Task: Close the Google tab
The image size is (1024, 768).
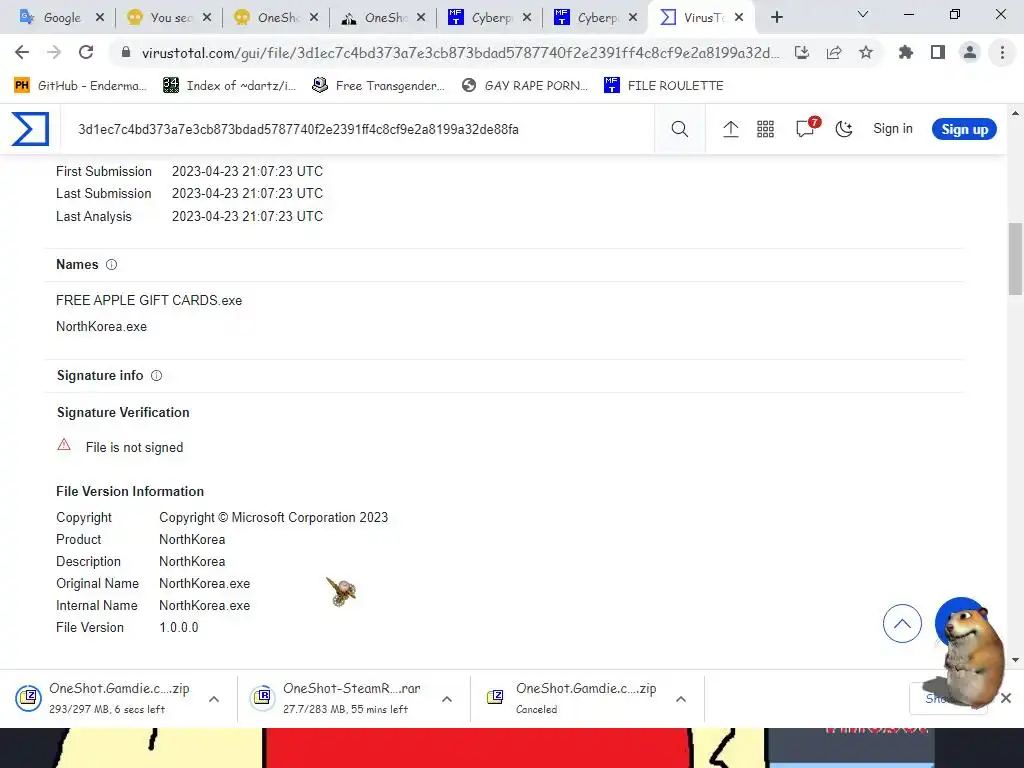Action: point(100,18)
